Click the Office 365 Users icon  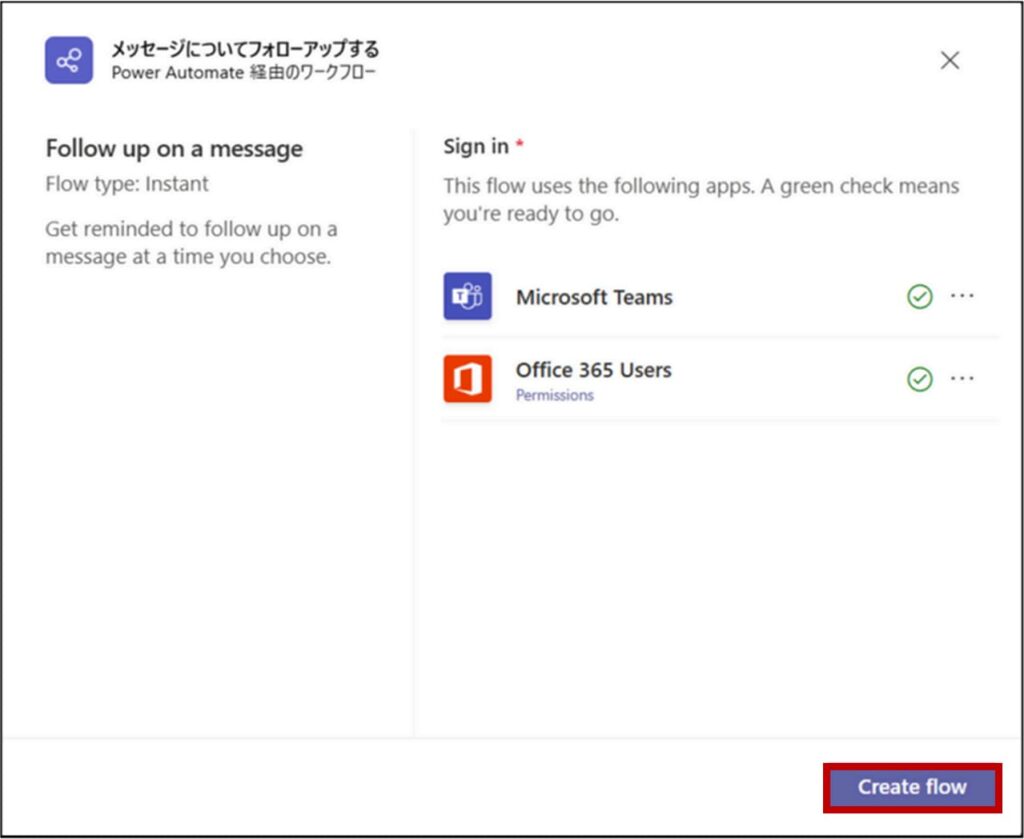click(x=467, y=379)
